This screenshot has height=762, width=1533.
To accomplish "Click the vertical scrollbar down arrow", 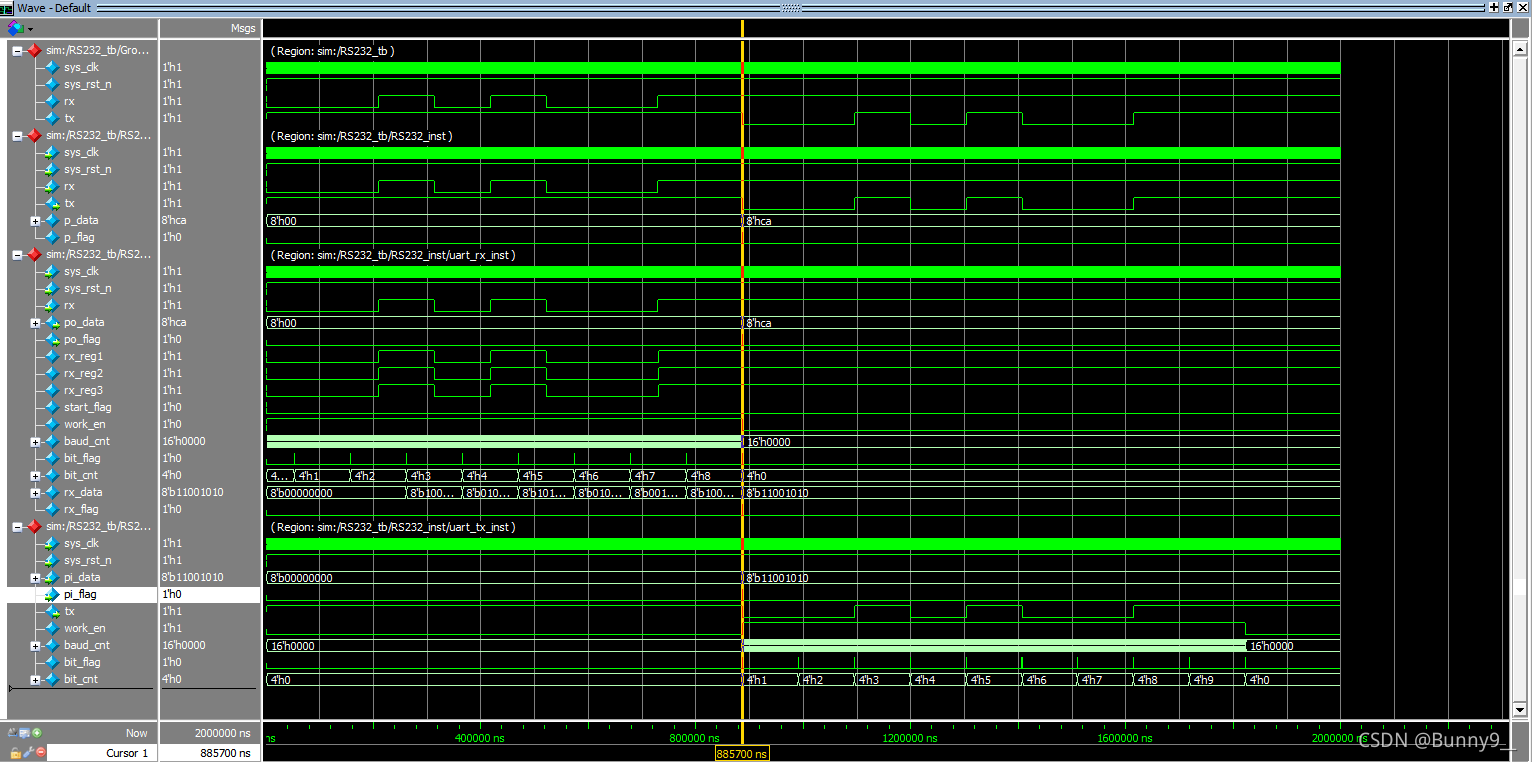I will 1521,710.
